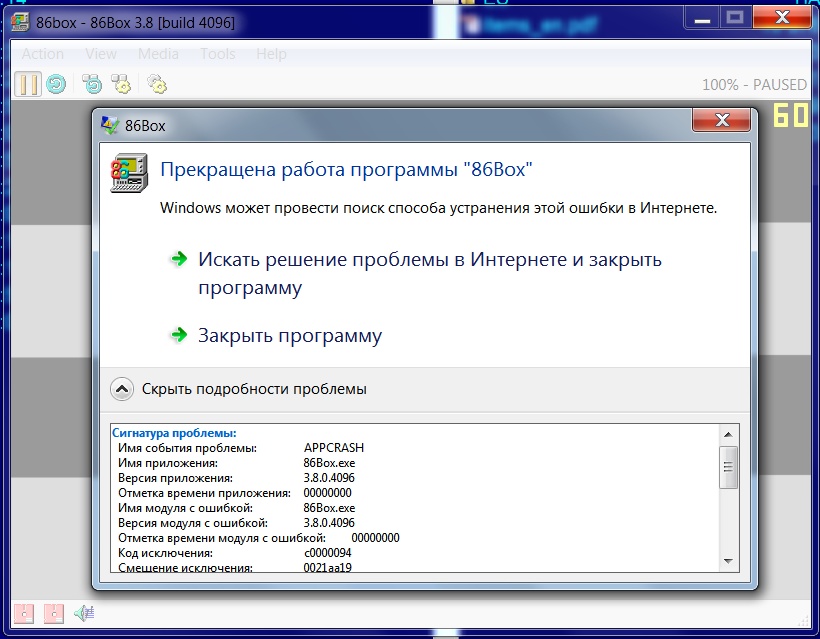Image resolution: width=820 pixels, height=639 pixels.
Task: Click the crash dialog title bar icon
Action: [x=110, y=125]
